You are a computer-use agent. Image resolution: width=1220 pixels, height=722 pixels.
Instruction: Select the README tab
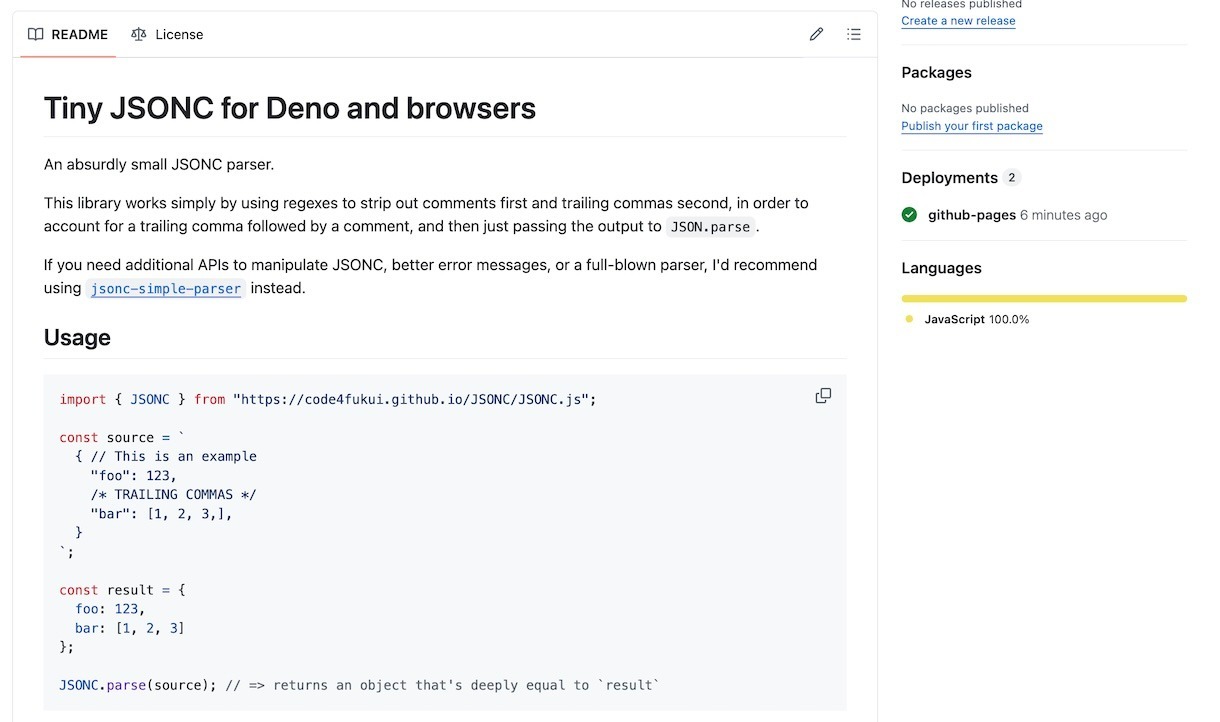[x=68, y=34]
